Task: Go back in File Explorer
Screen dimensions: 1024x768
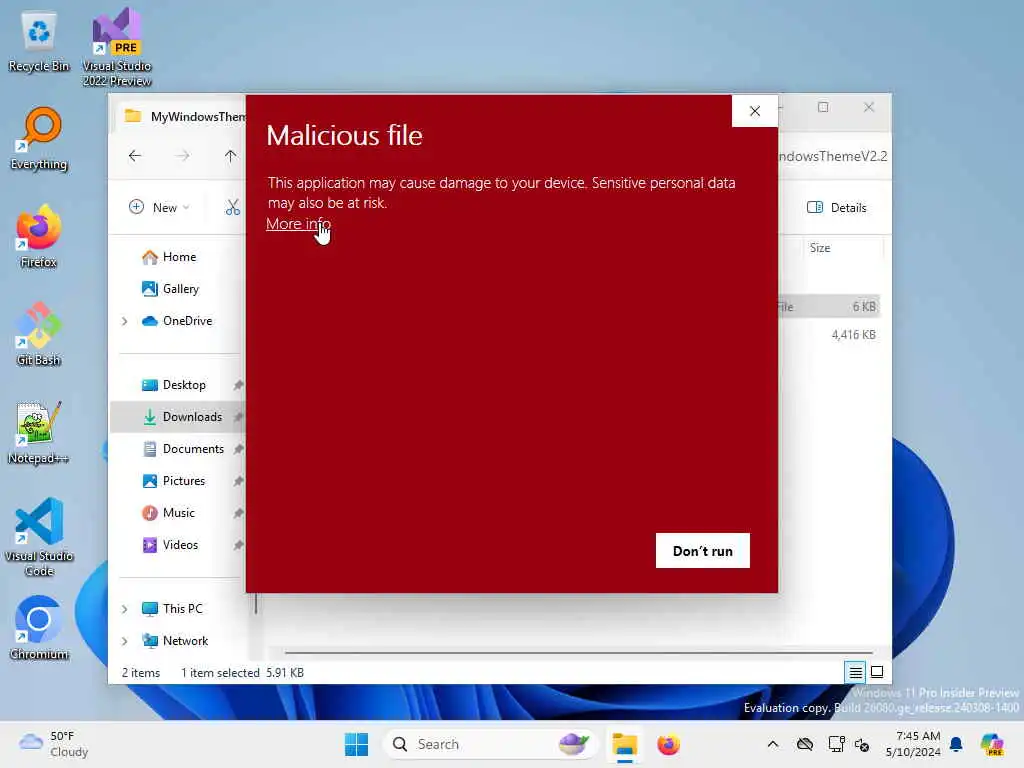Action: (135, 155)
